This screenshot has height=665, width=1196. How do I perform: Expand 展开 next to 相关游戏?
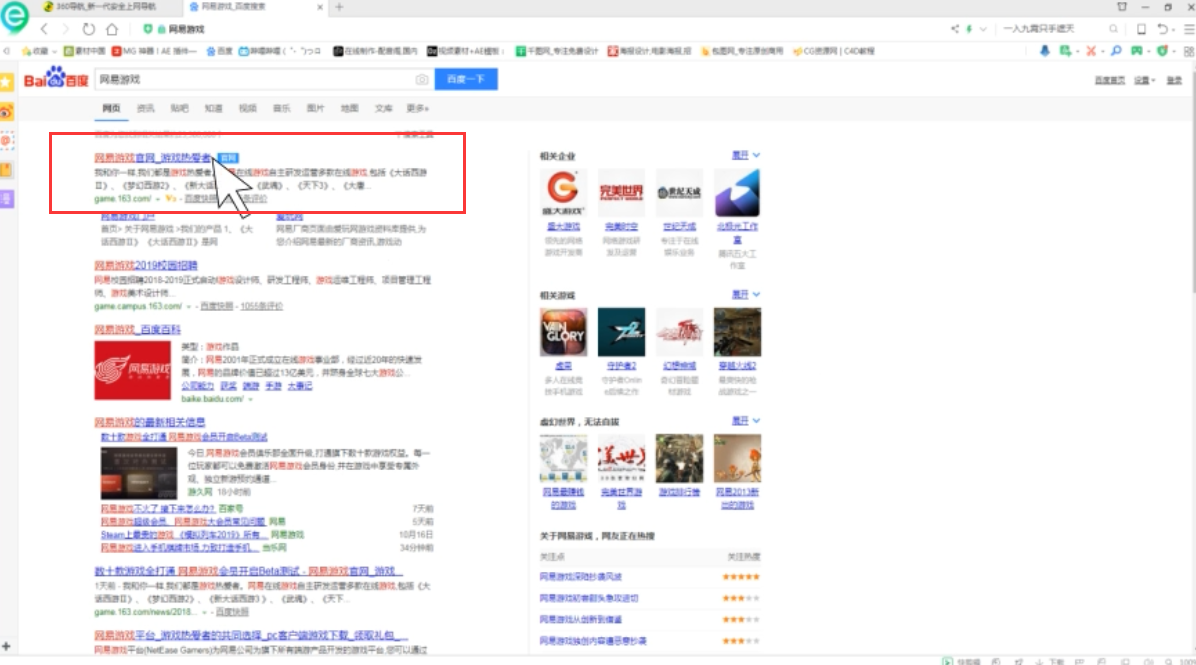tap(746, 294)
